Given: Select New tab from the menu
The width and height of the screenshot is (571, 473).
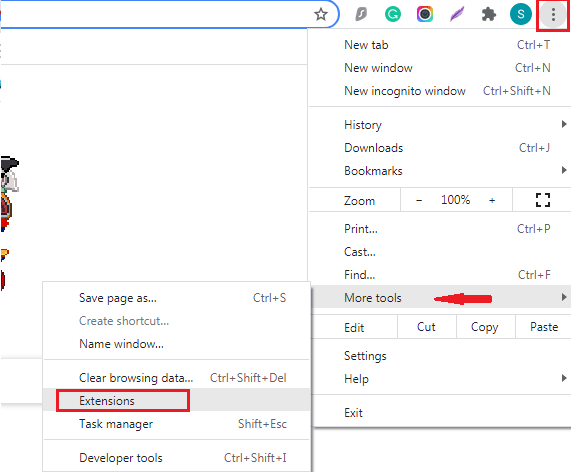Looking at the screenshot, I should pos(440,45).
